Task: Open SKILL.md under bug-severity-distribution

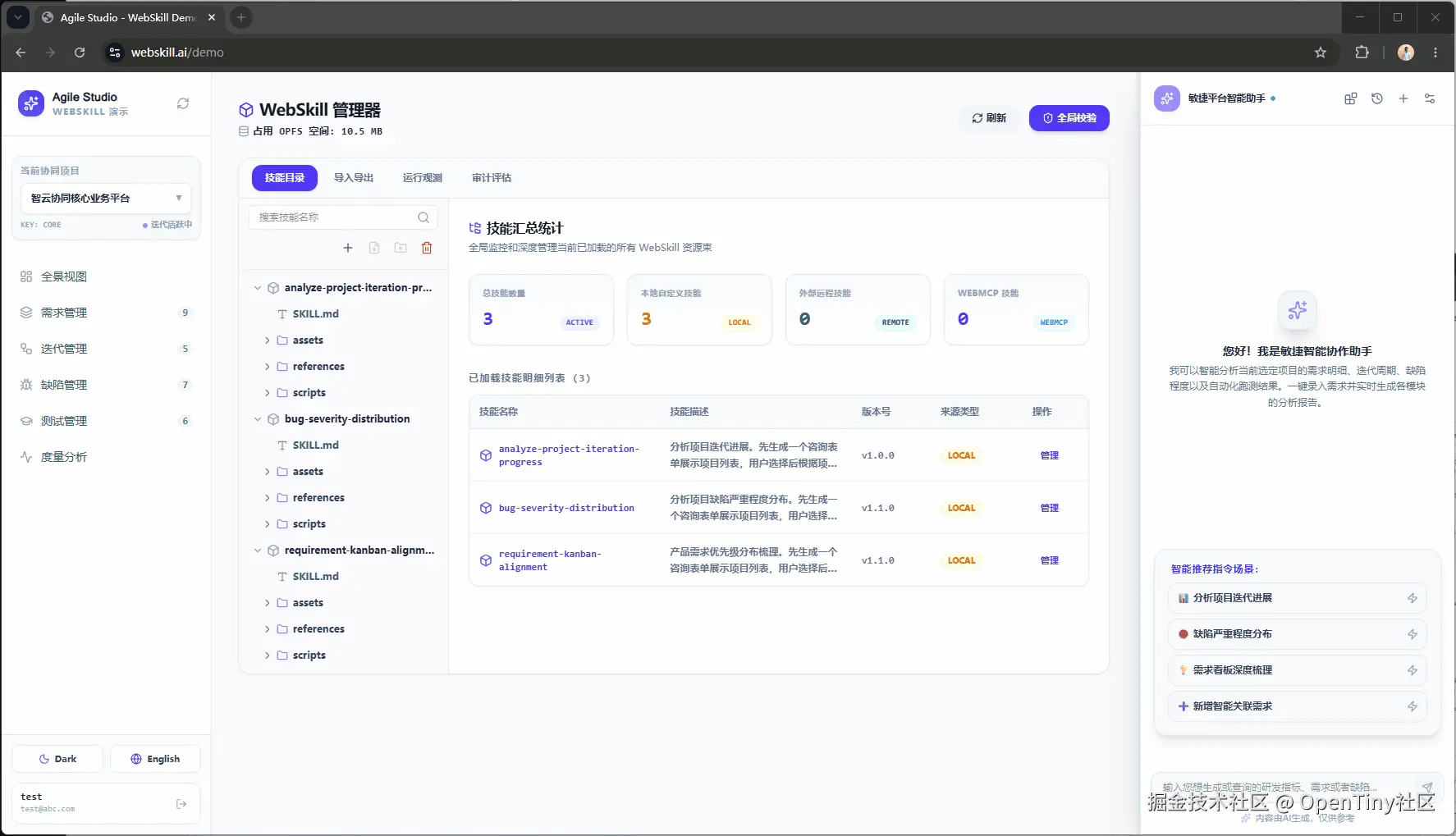Action: 315,445
